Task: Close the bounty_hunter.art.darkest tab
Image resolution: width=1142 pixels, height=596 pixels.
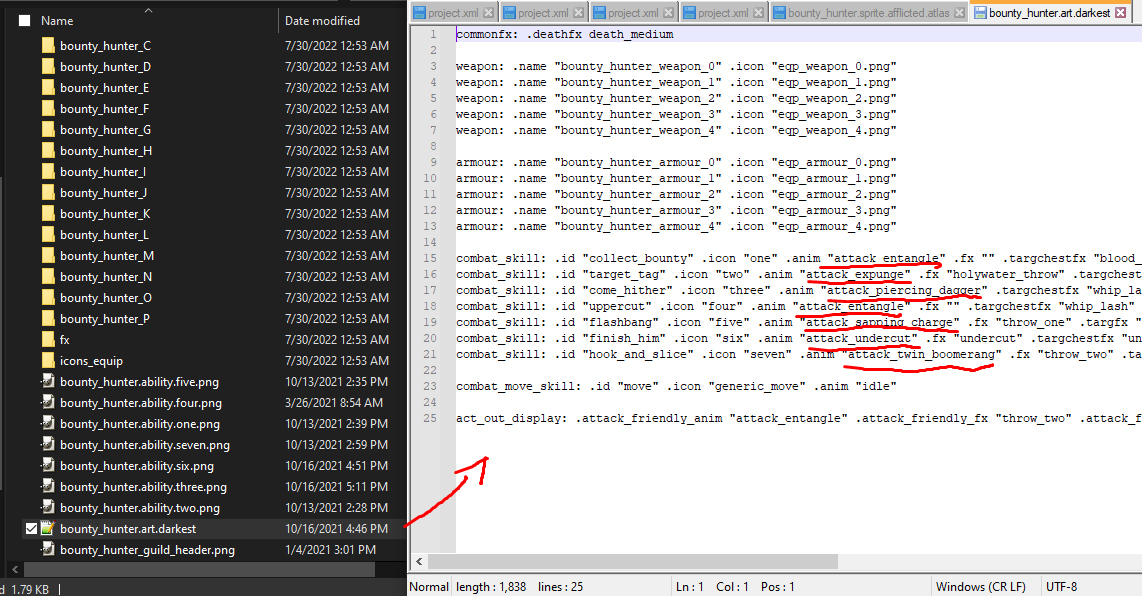Action: (x=1120, y=12)
